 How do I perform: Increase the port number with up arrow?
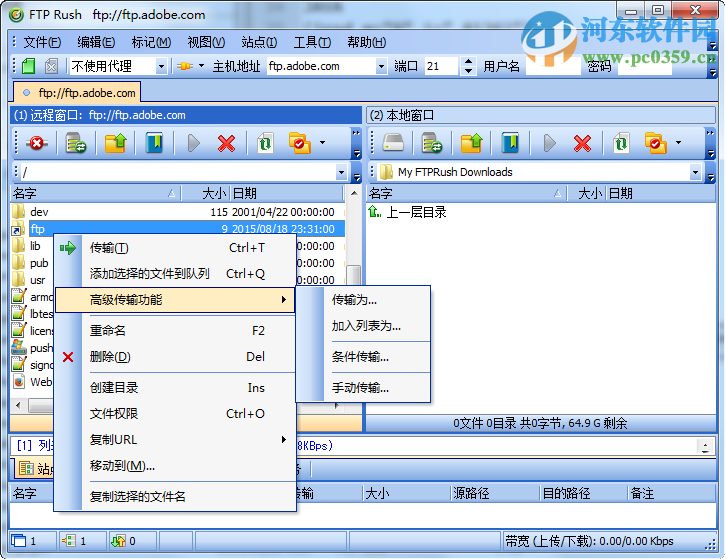tap(468, 62)
